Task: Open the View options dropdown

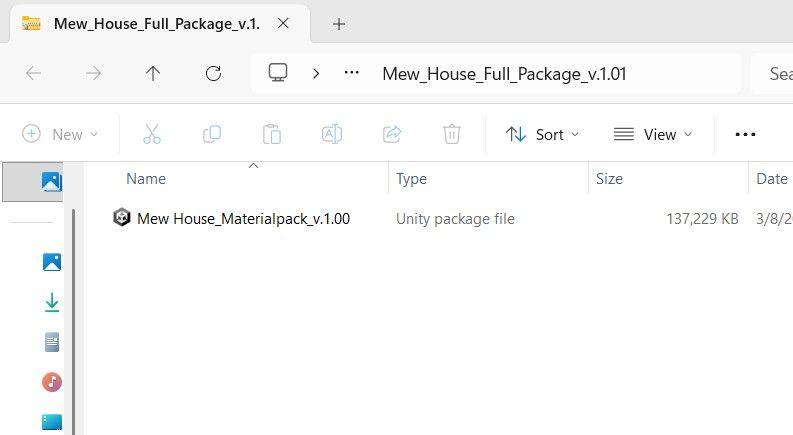Action: (x=652, y=135)
